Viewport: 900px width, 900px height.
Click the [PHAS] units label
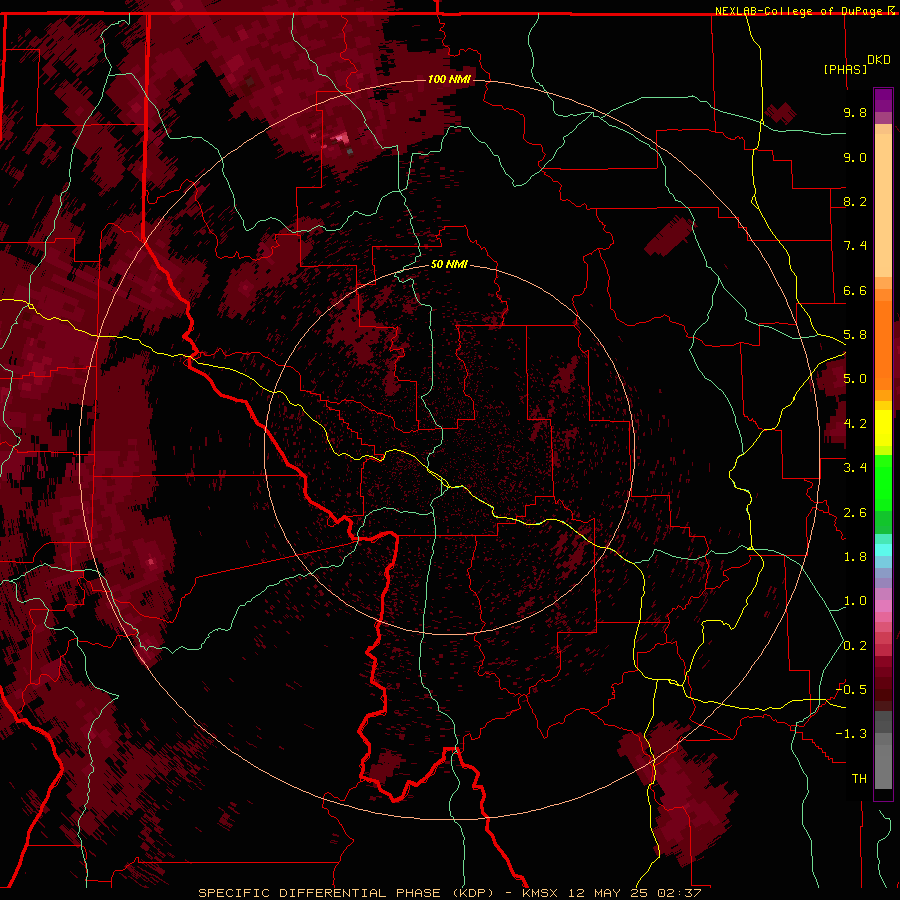pyautogui.click(x=845, y=69)
